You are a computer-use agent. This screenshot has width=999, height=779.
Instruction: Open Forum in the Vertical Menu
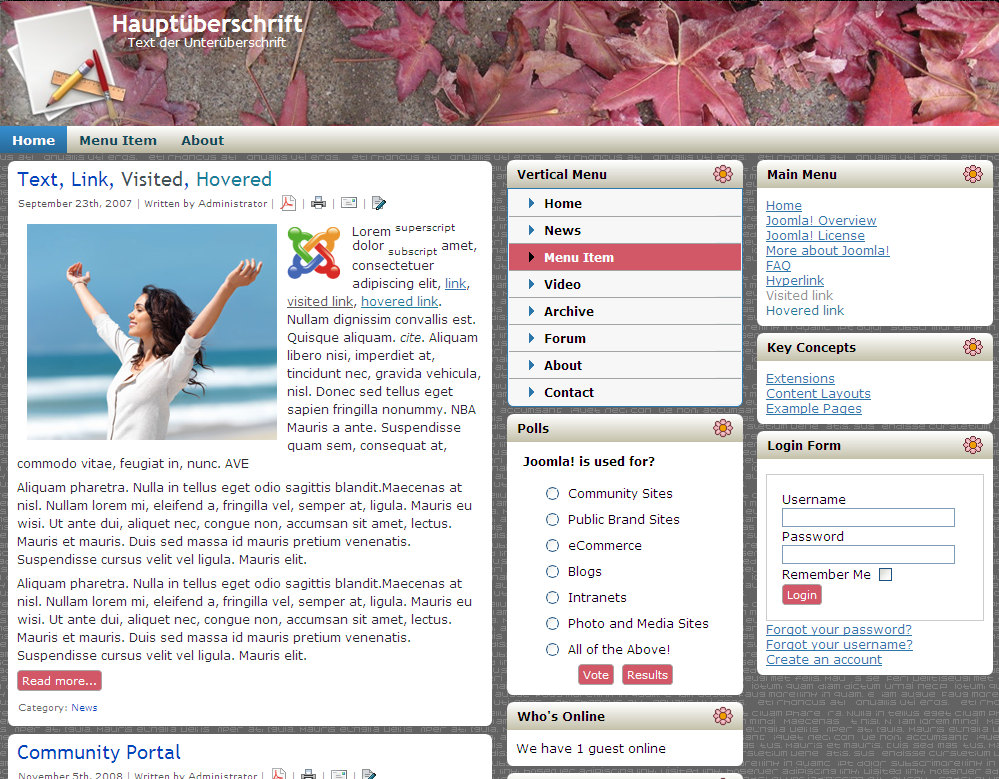625,338
